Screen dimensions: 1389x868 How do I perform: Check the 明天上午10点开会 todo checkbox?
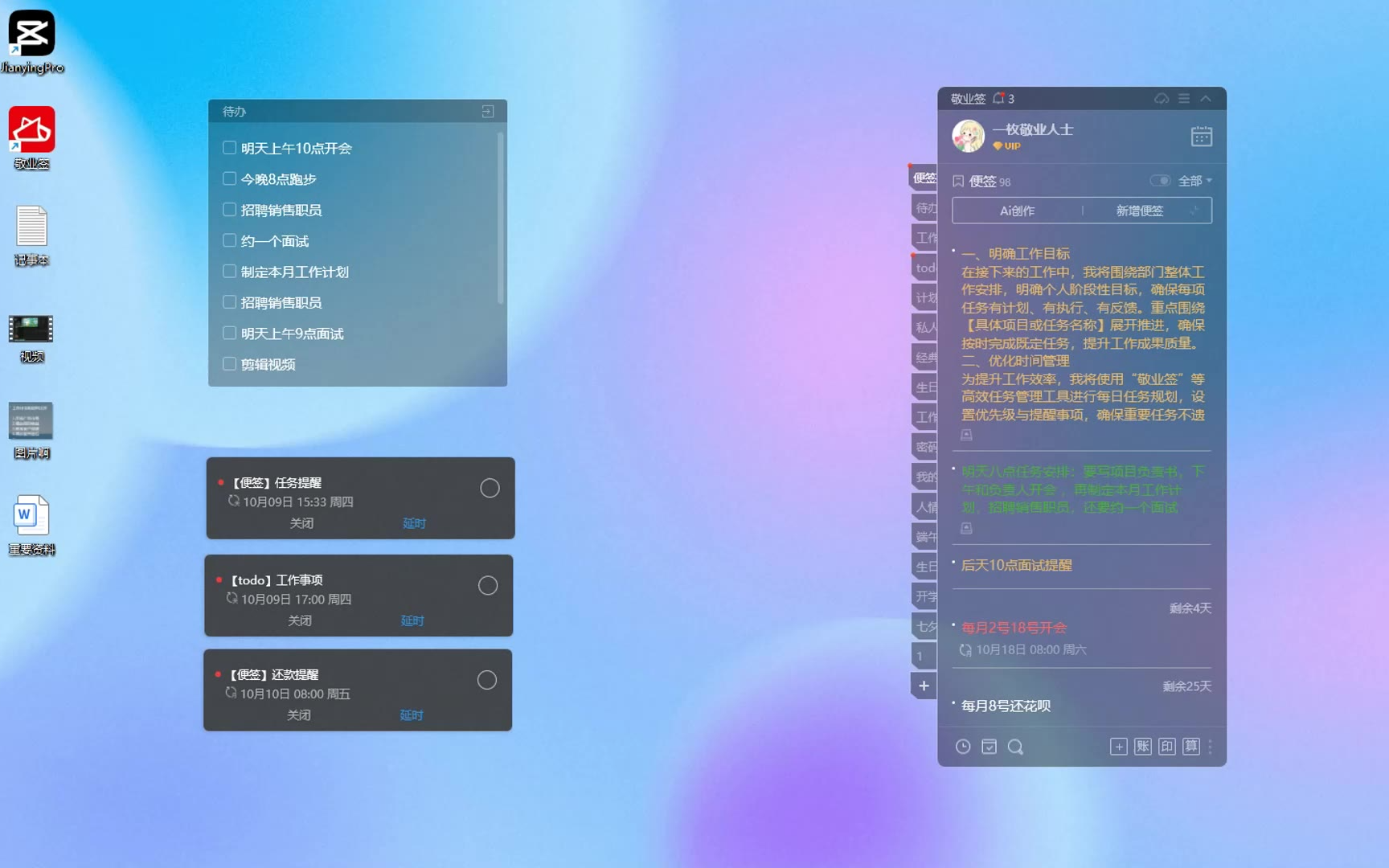229,148
